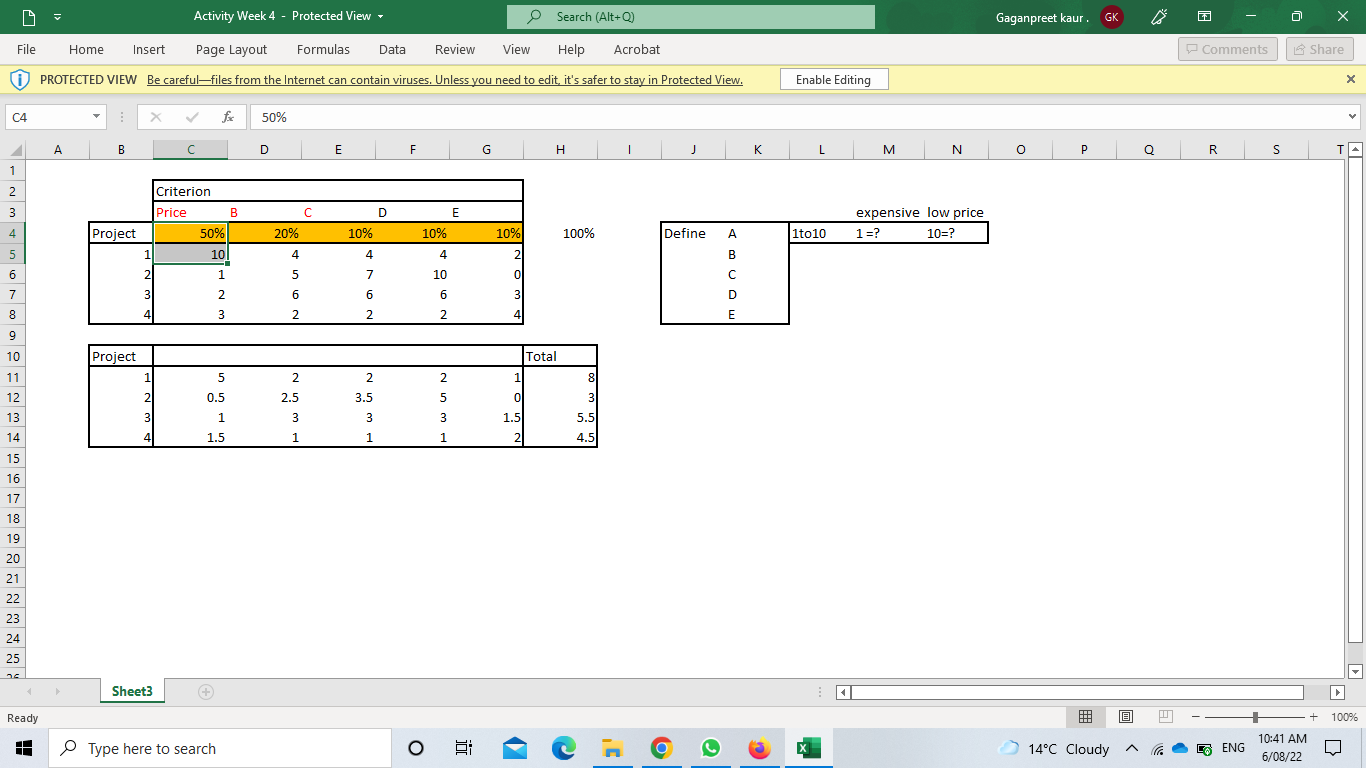
Task: Open Cortana circle icon on taskbar
Action: (x=417, y=748)
